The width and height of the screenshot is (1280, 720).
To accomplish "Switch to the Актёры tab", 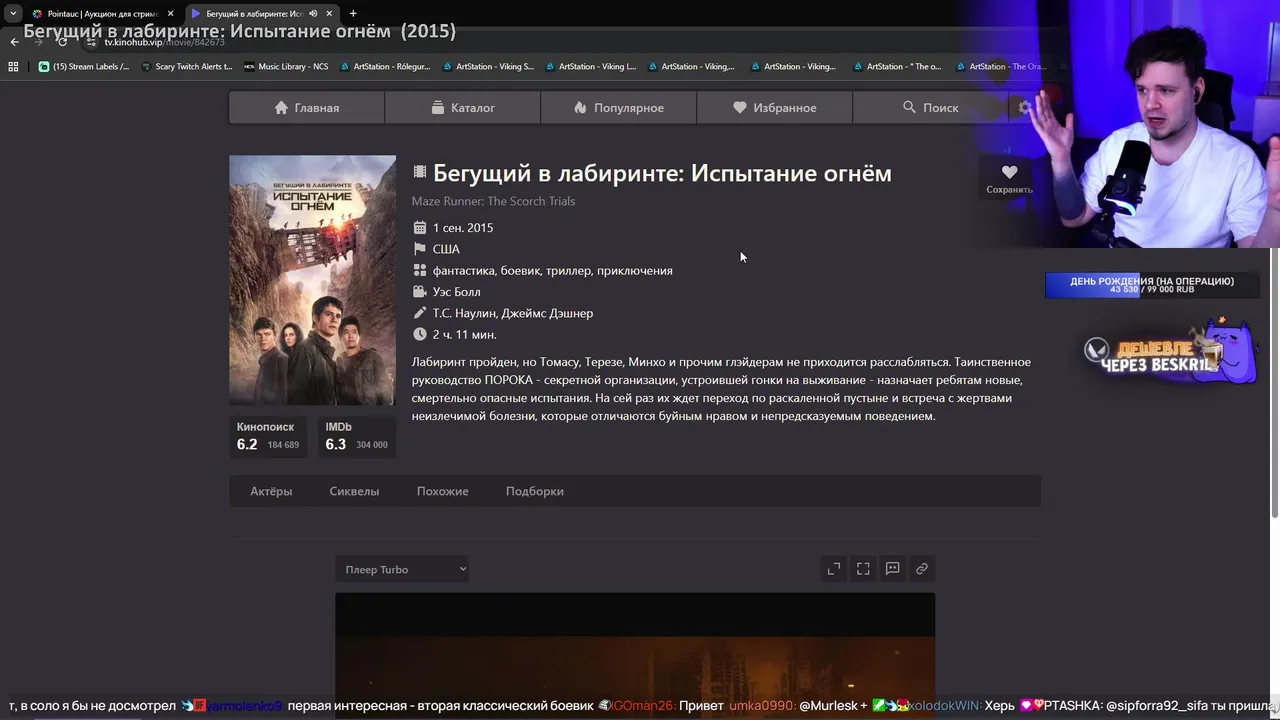I will click(x=271, y=491).
